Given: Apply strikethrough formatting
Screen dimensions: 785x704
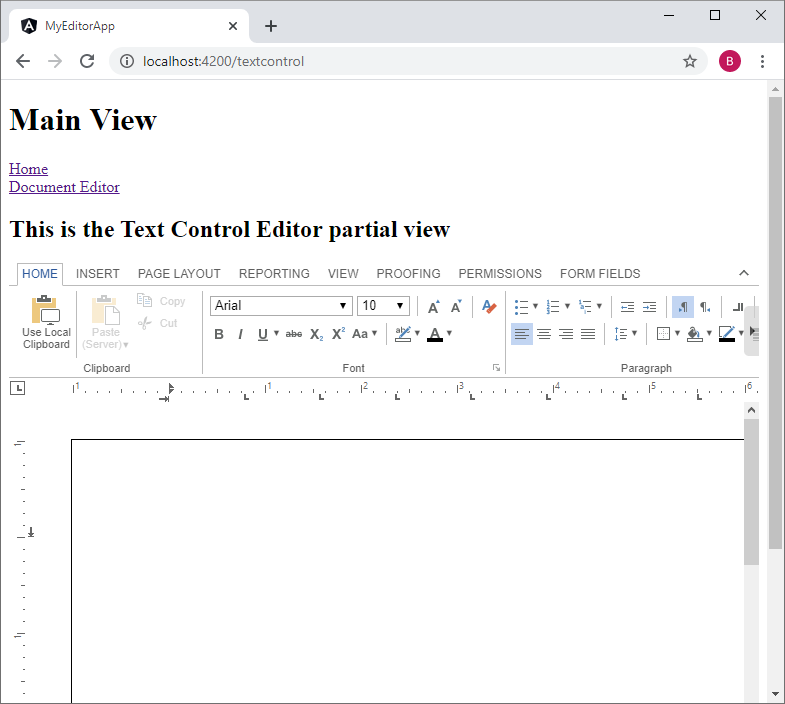Looking at the screenshot, I should pyautogui.click(x=294, y=334).
